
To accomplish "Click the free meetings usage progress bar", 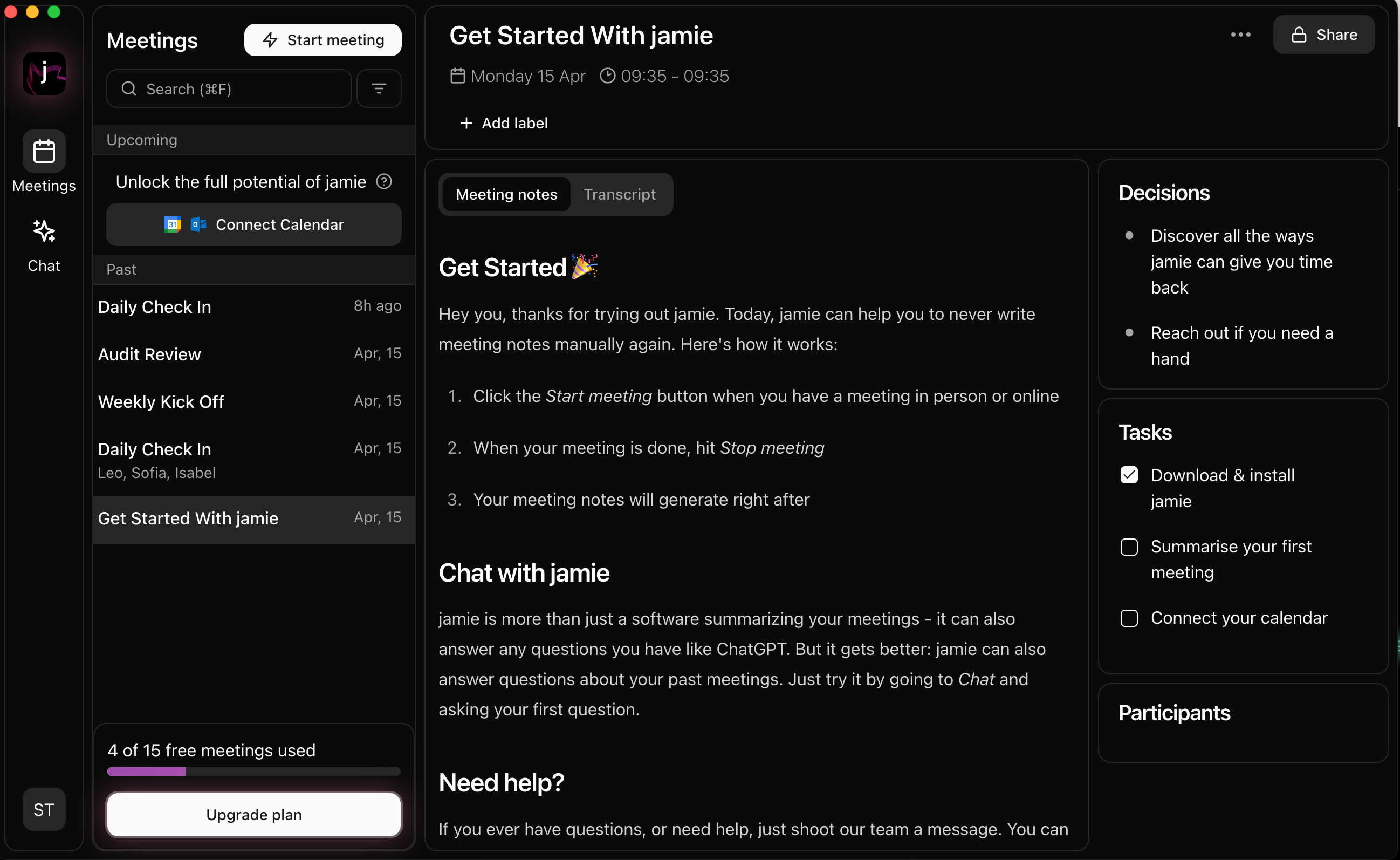I will coord(253,772).
